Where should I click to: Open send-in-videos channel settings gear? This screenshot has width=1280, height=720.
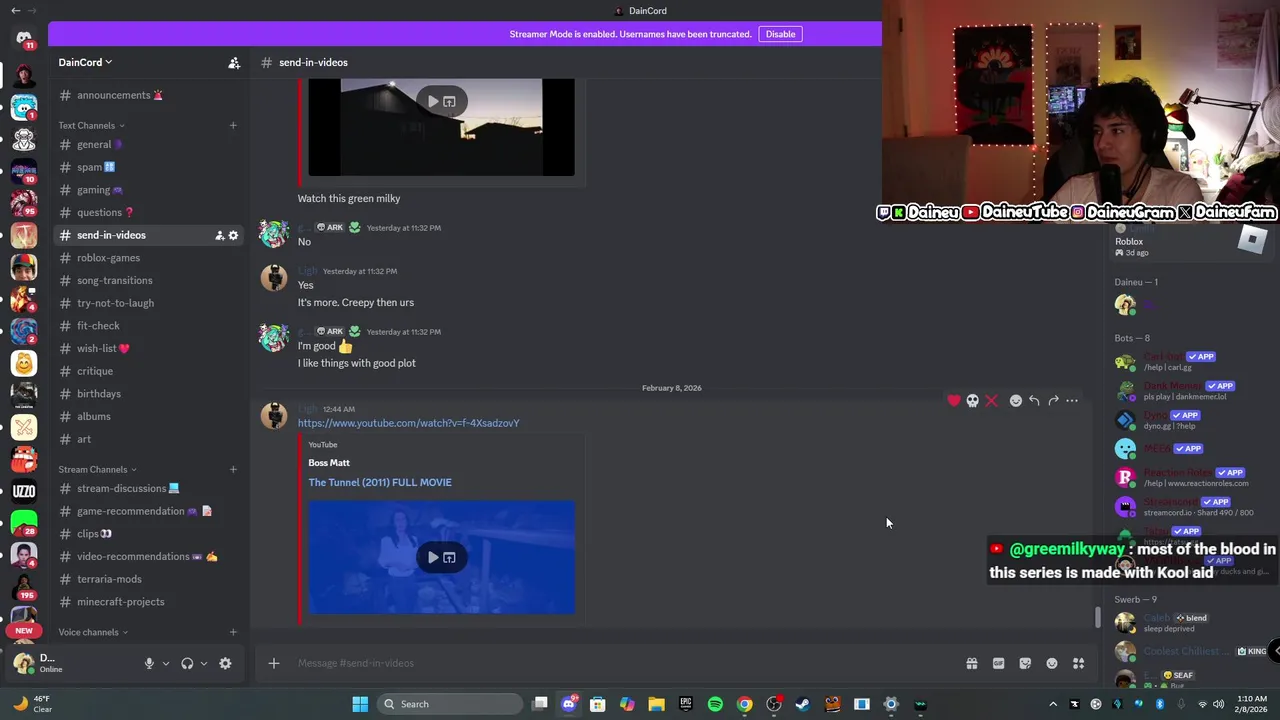(x=234, y=235)
